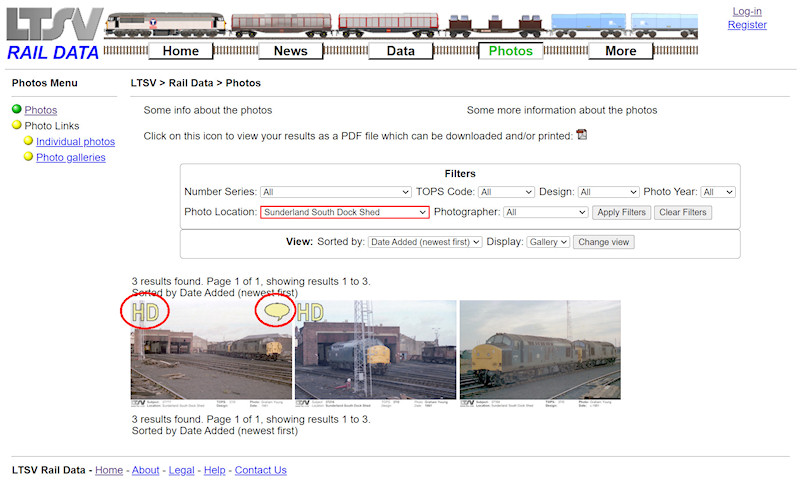Open third photo thumbnail of two locomotives

(540, 353)
